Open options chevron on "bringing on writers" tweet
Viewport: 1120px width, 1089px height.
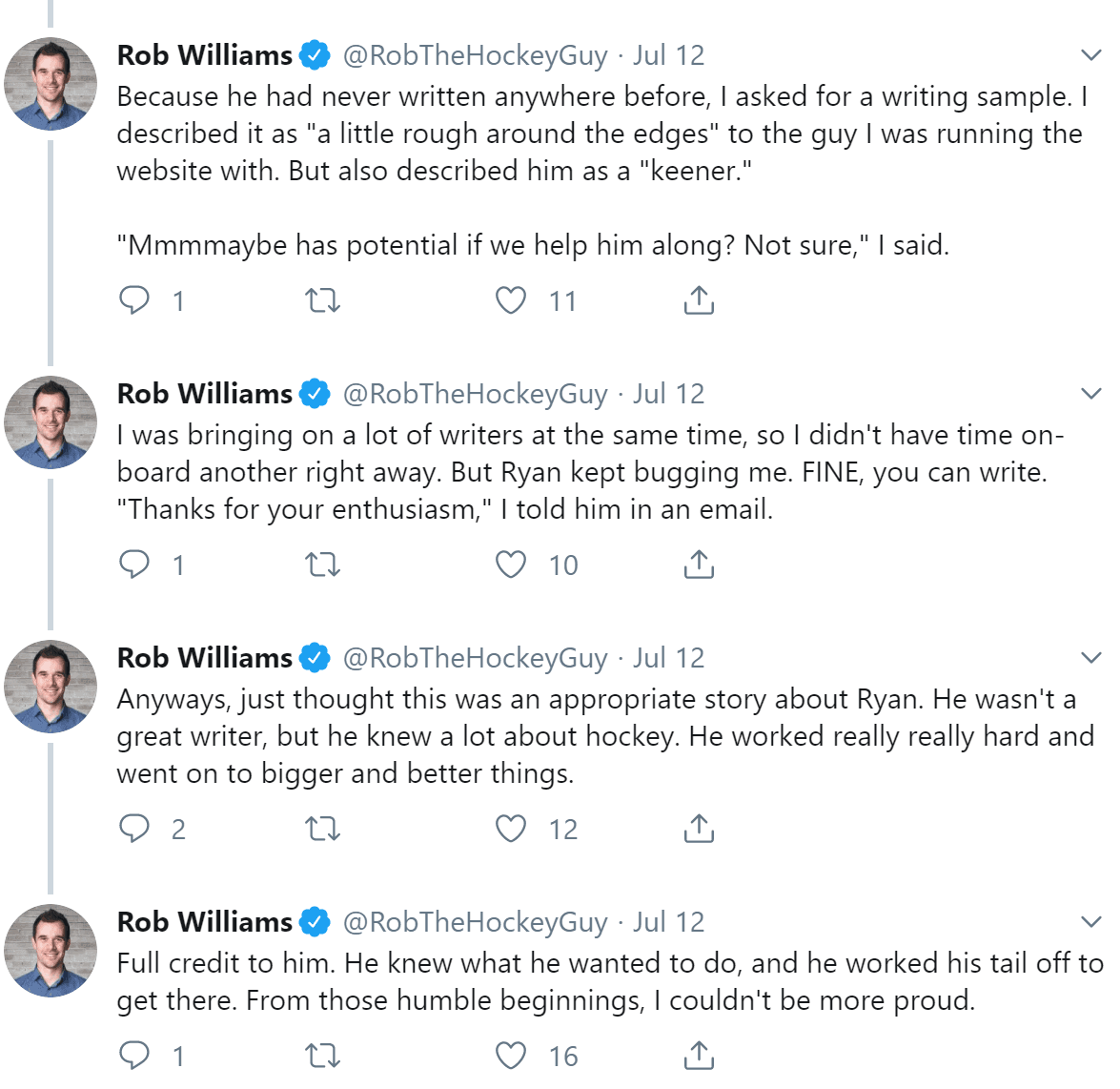point(1091,394)
